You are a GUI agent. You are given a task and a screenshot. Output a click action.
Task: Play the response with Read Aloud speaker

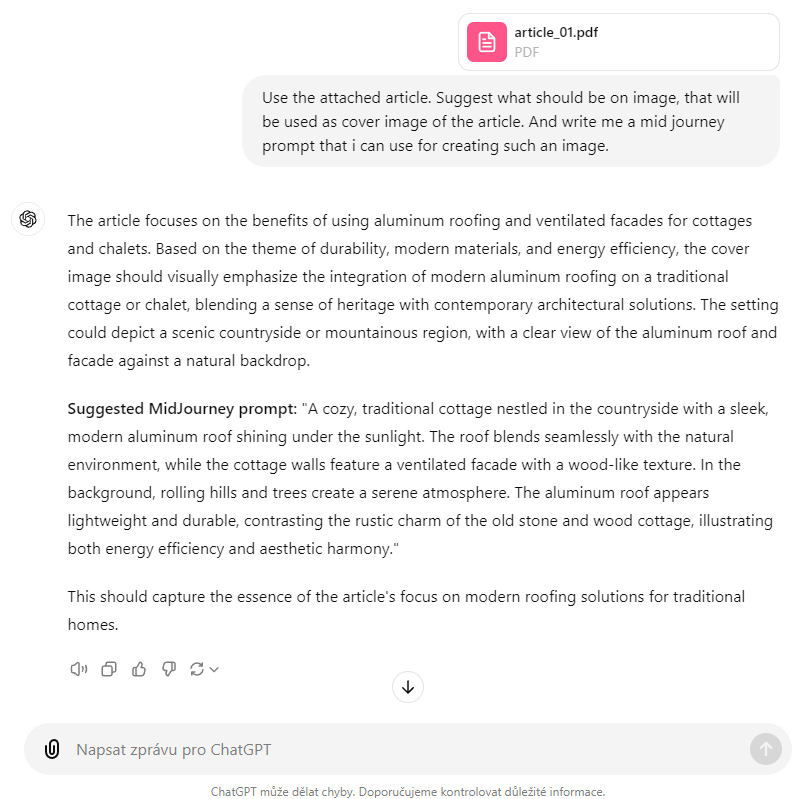79,669
